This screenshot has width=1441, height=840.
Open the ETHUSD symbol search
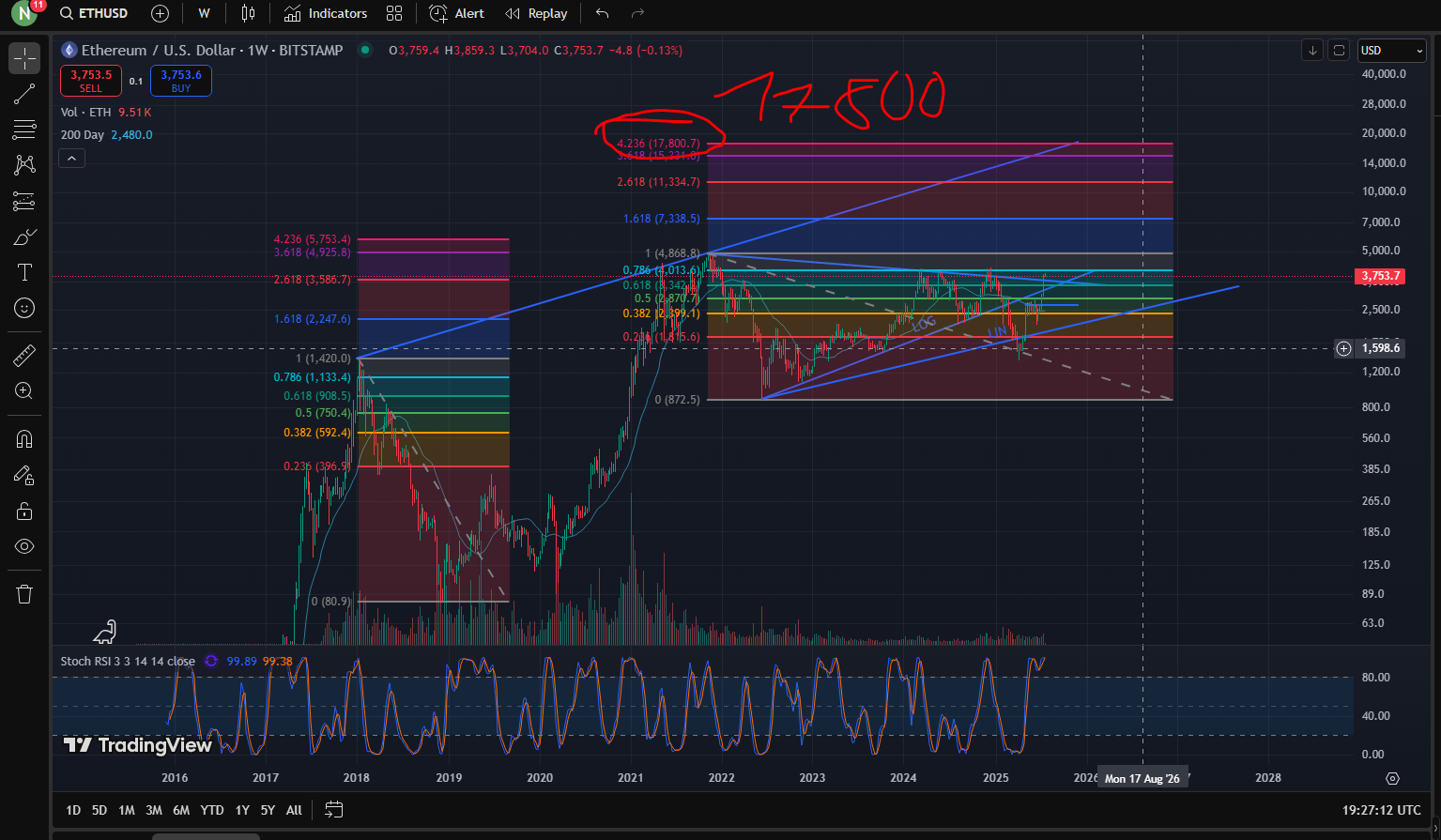coord(94,14)
